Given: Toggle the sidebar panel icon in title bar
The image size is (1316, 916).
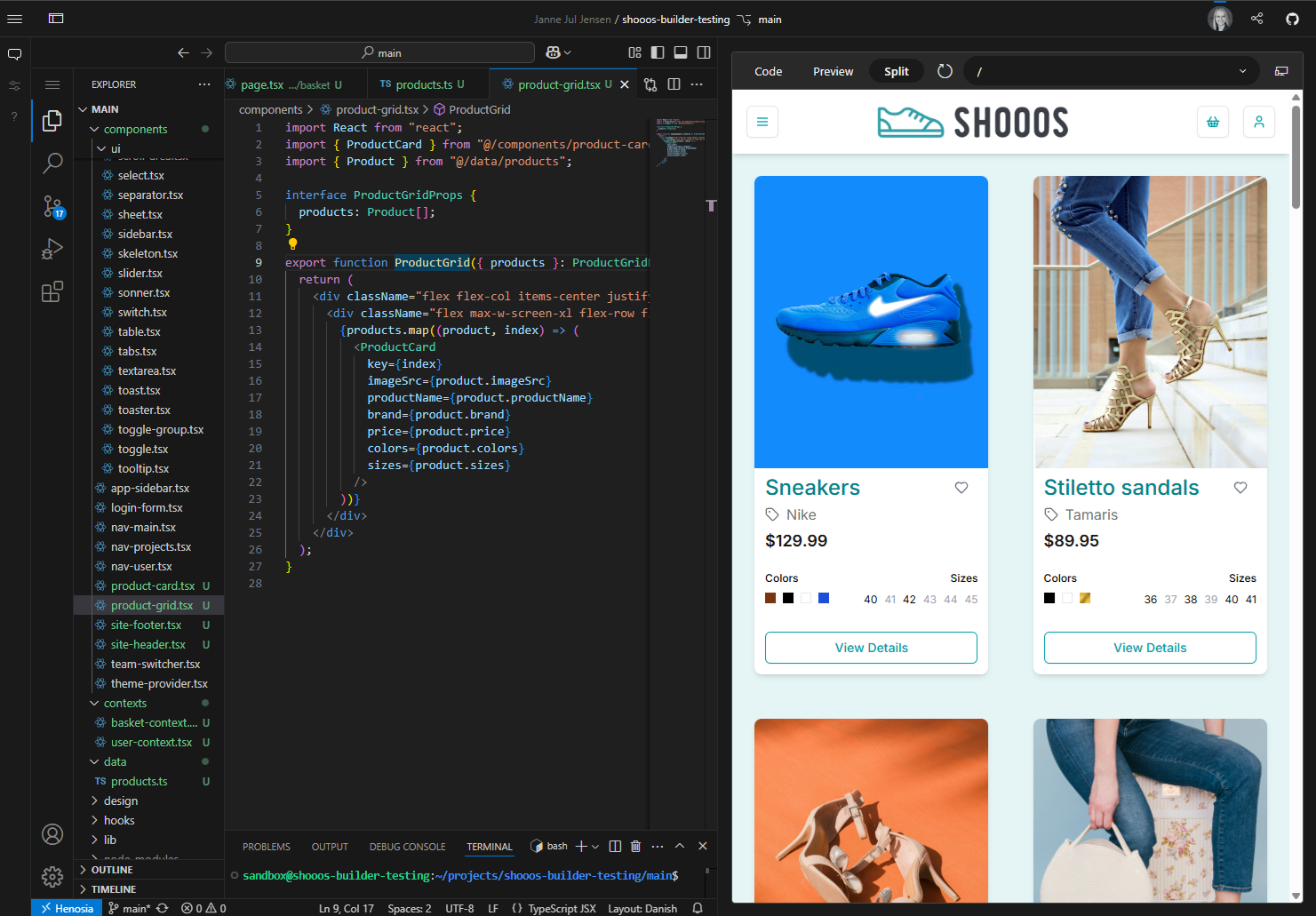Looking at the screenshot, I should 56,19.
